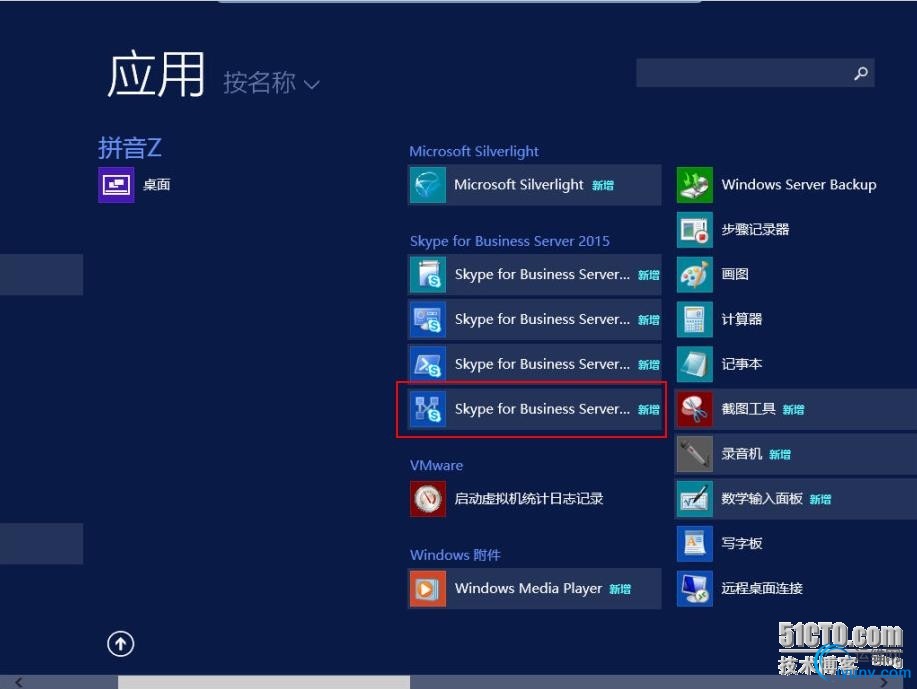This screenshot has width=917, height=689.
Task: Expand the 按名称 sort dropdown
Action: 271,82
